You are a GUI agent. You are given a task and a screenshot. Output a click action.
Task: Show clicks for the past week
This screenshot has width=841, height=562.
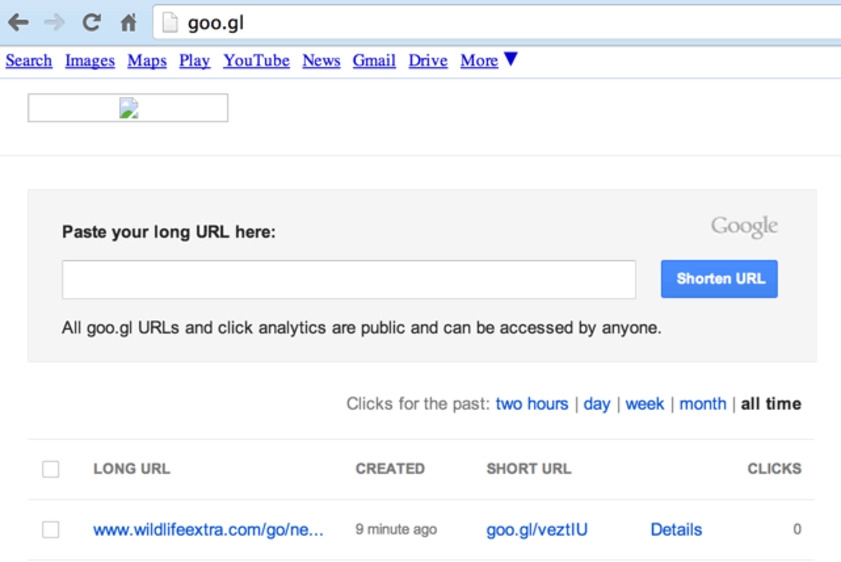pos(645,404)
